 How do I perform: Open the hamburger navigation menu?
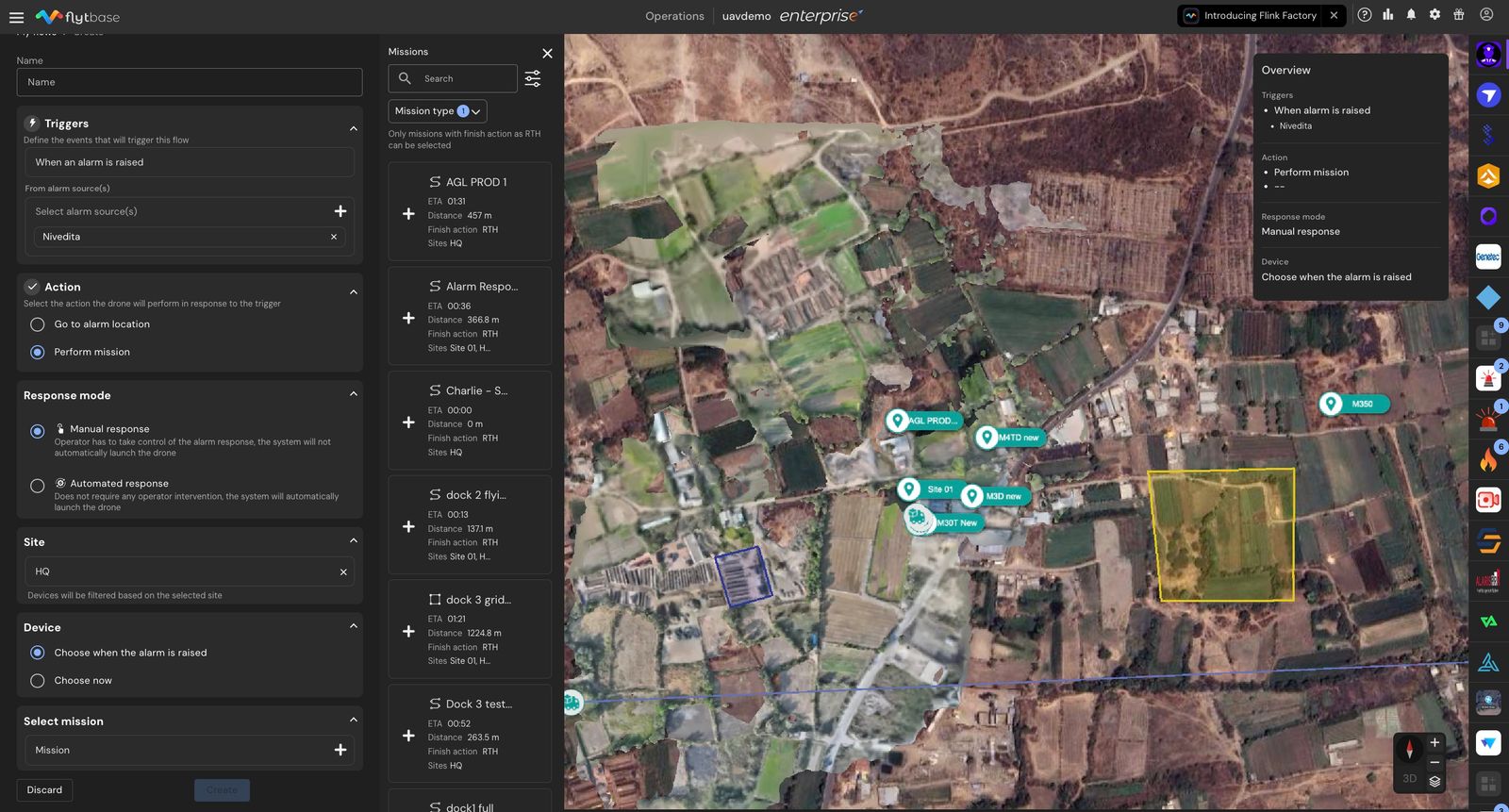(x=16, y=17)
